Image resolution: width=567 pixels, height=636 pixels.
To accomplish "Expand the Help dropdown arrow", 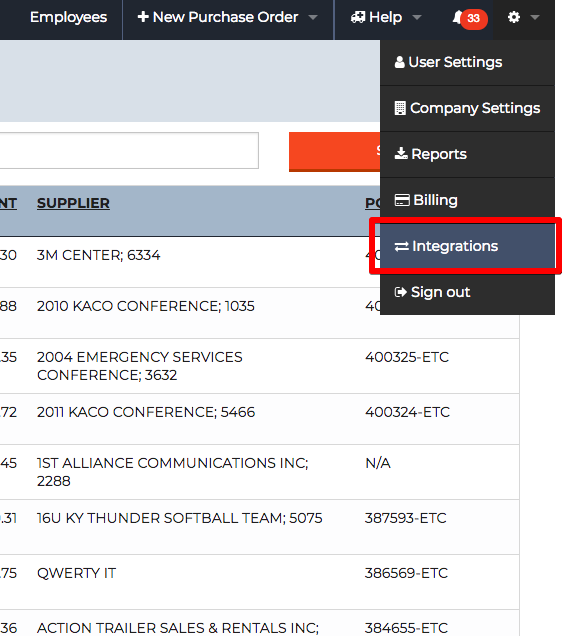I will pos(417,17).
